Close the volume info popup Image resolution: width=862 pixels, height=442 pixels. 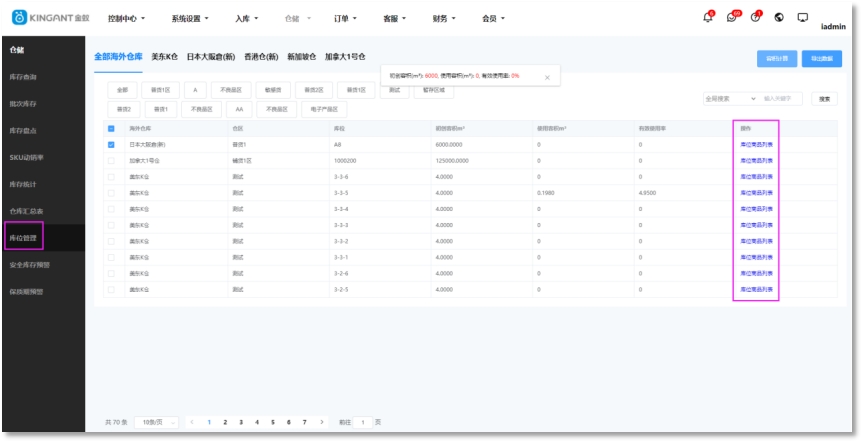[546, 76]
